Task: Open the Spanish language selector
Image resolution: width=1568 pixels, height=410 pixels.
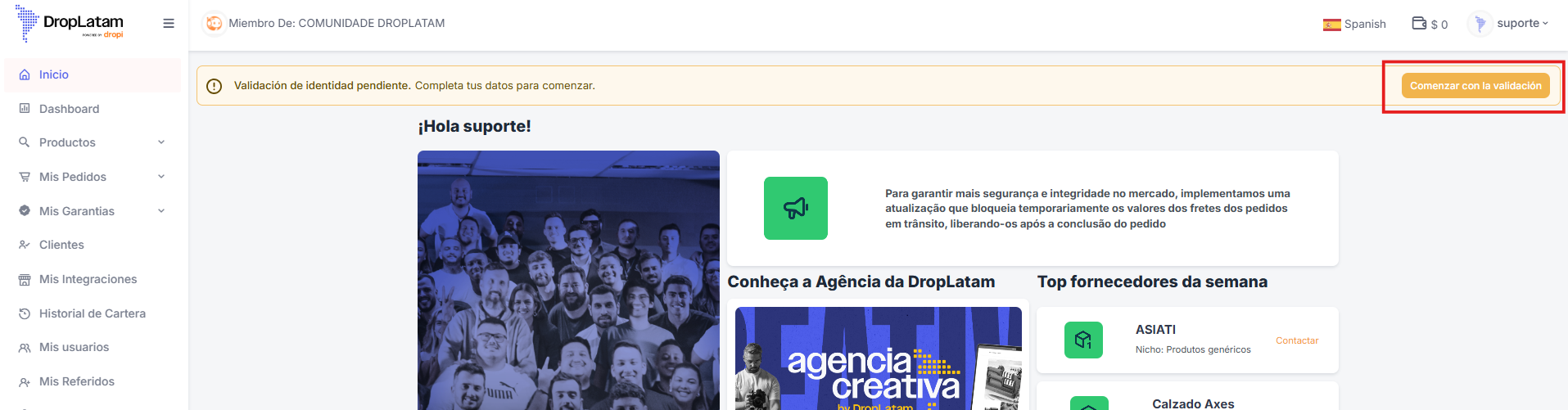Action: point(1355,25)
